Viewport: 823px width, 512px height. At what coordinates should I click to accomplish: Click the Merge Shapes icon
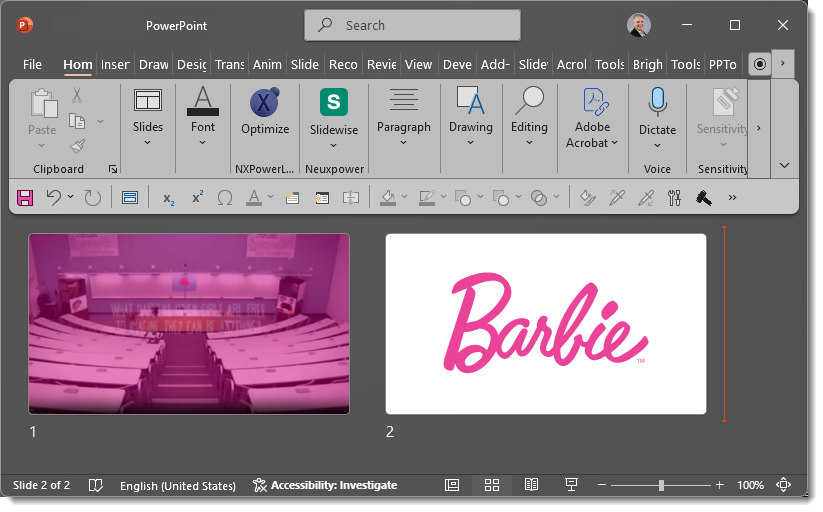point(539,198)
